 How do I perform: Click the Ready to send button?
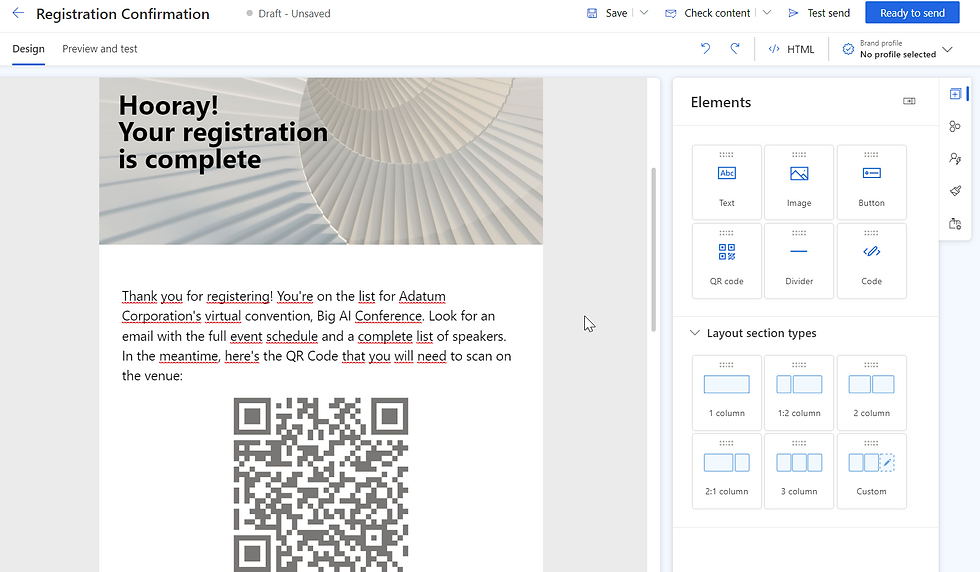click(912, 13)
